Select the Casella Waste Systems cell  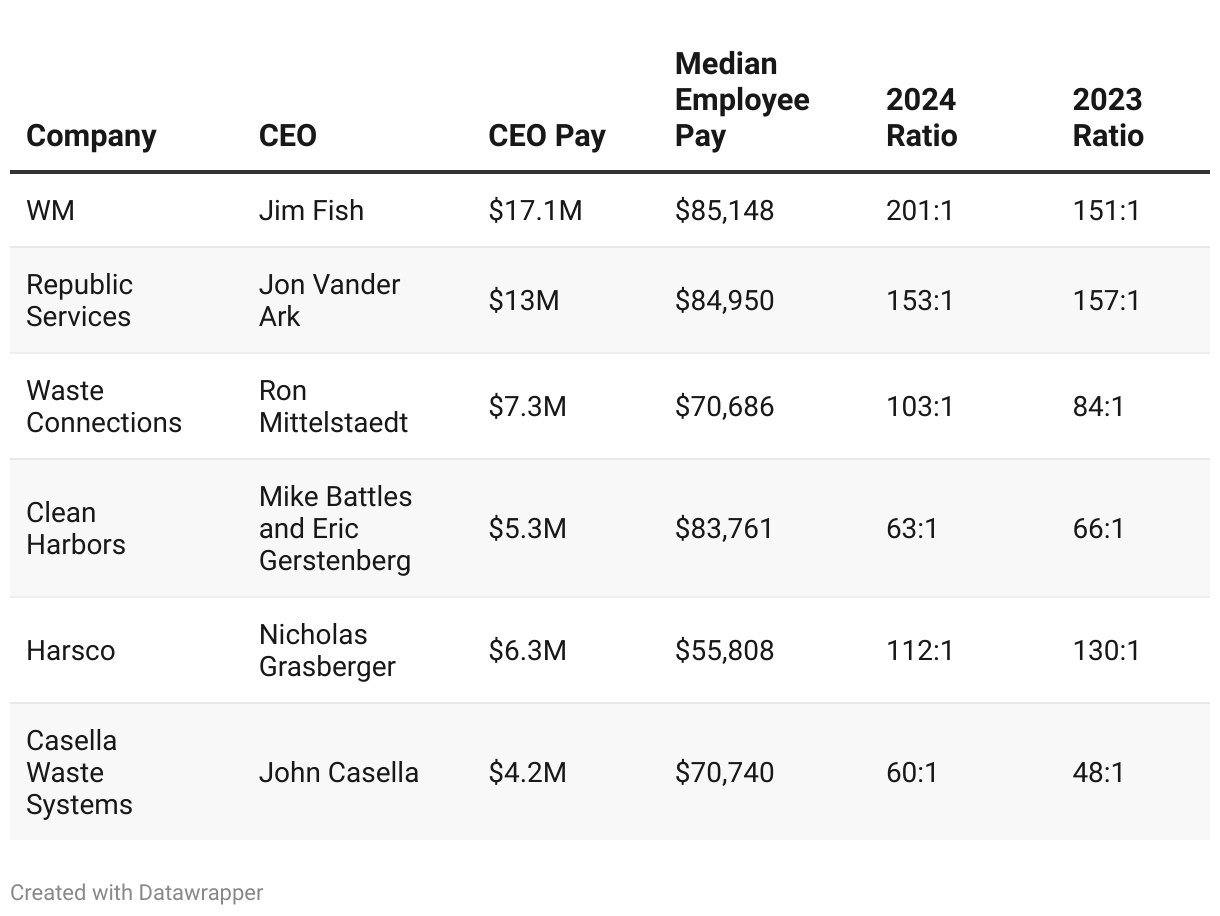click(79, 772)
